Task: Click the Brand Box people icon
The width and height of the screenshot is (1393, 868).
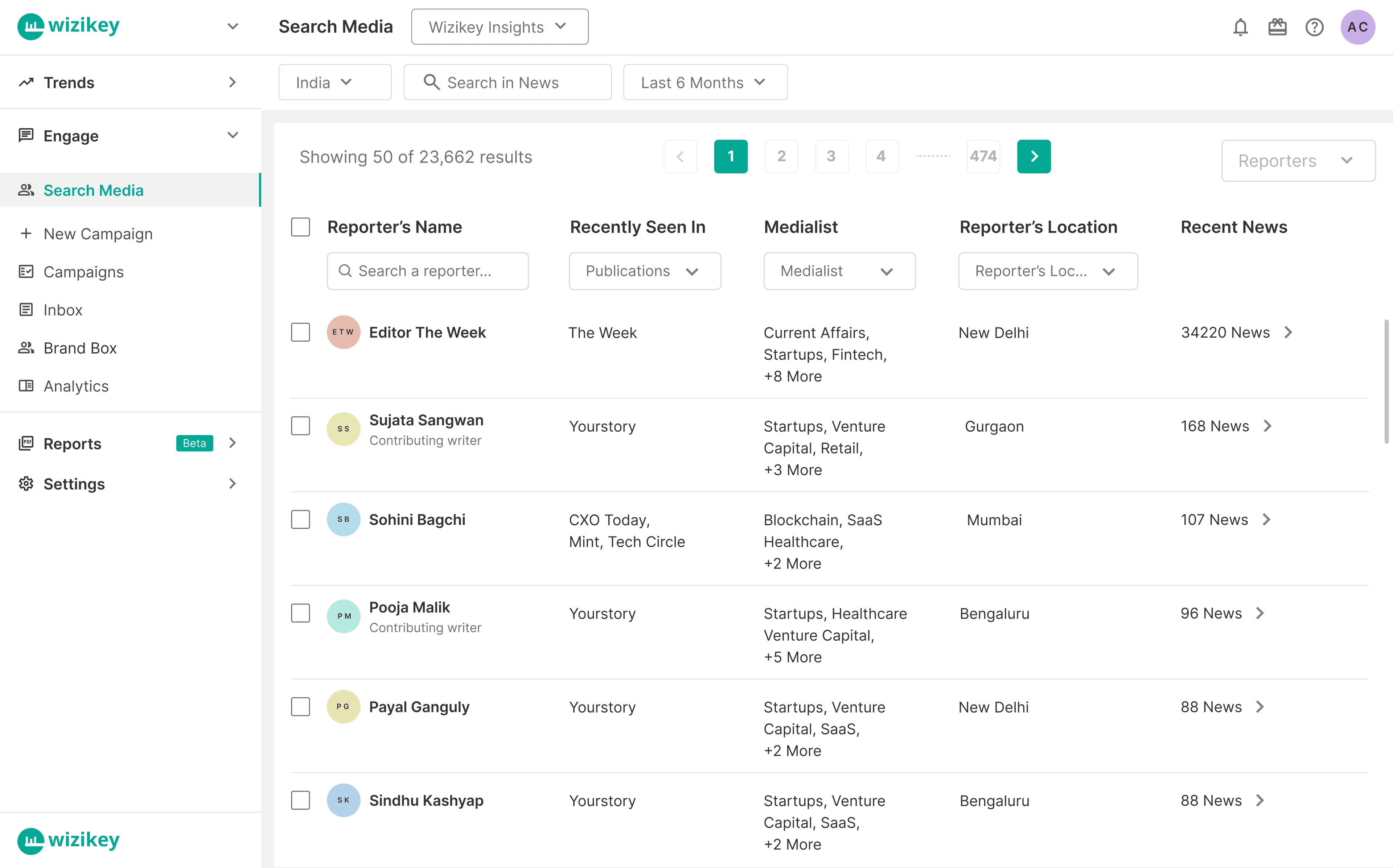Action: click(x=26, y=348)
